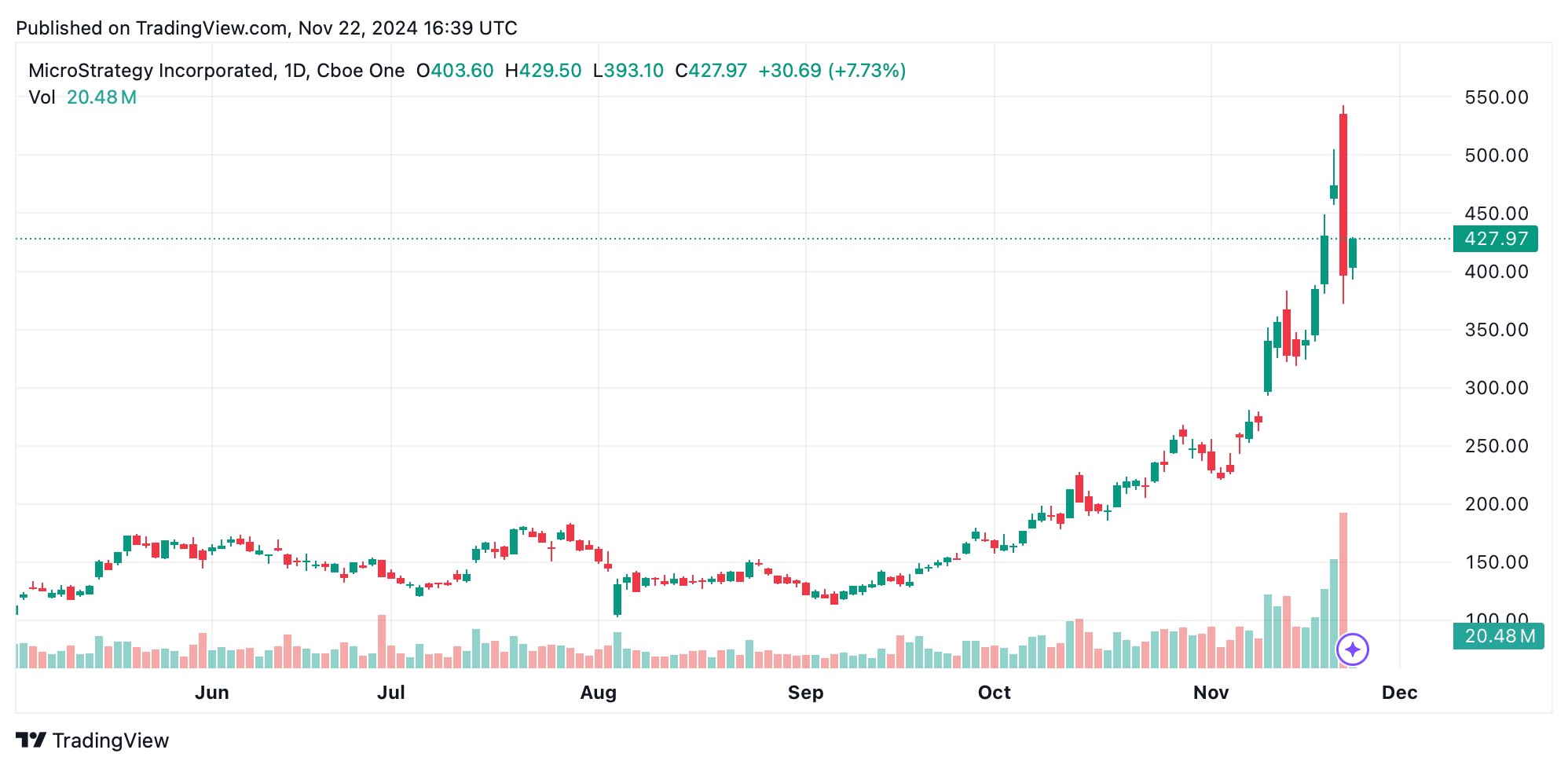Click the purple sparkle icon on the chart
This screenshot has height=768, width=1568.
coord(1352,649)
